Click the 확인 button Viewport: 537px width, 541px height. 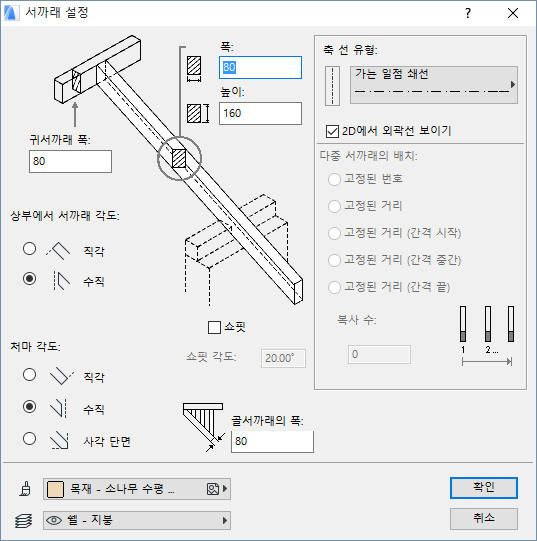[484, 488]
